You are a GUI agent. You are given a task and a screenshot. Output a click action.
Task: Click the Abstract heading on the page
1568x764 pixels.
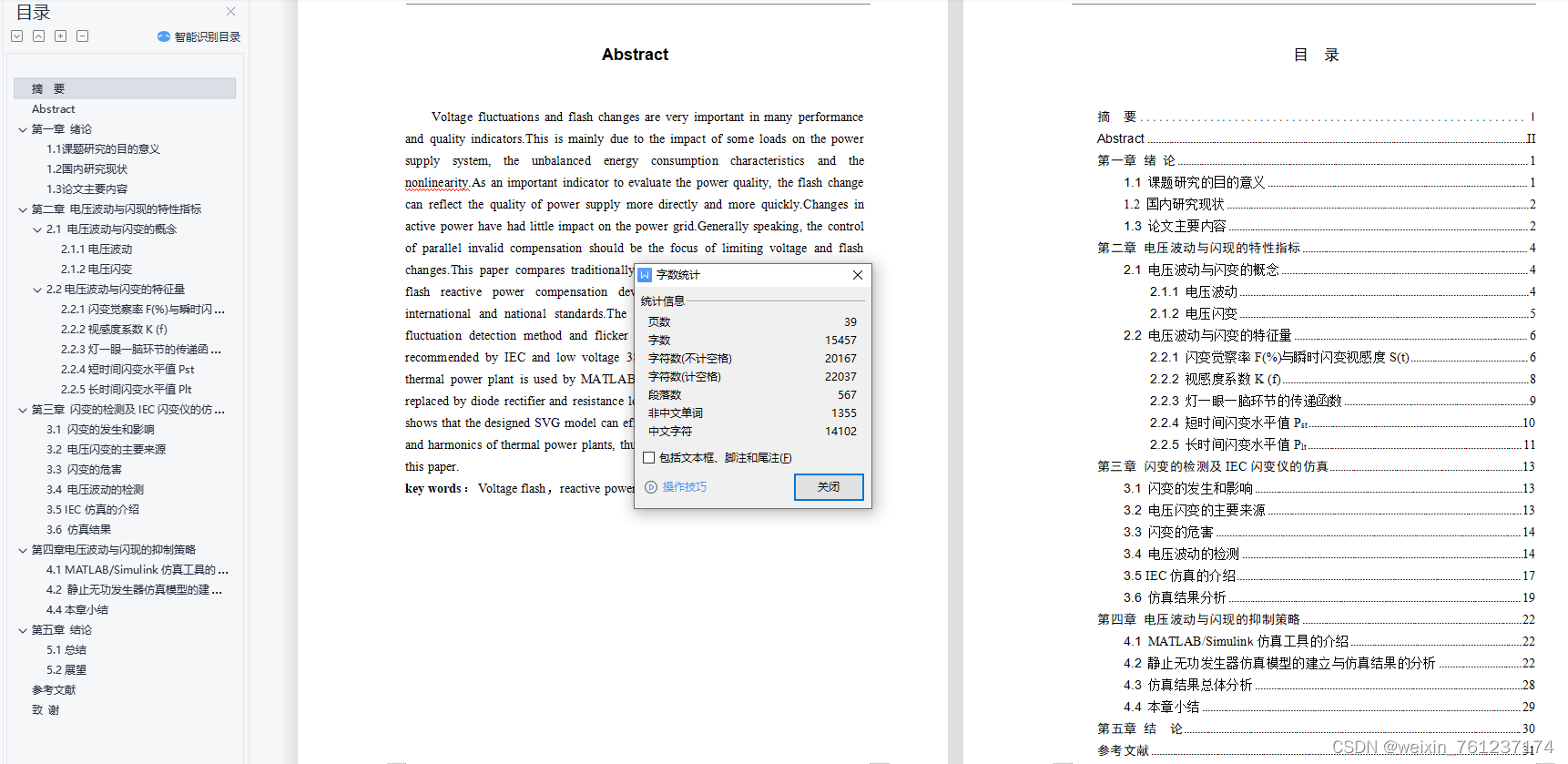coord(635,55)
